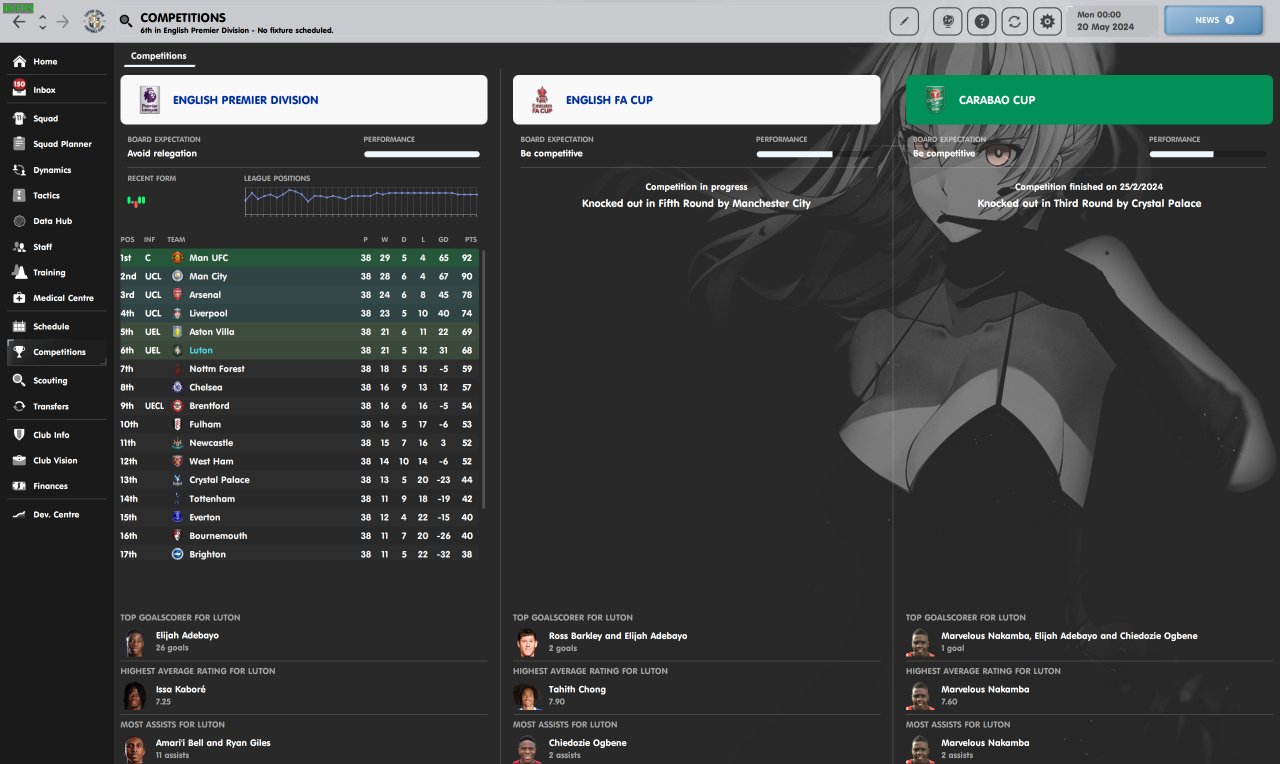1280x764 pixels.
Task: Expand the history up/down chevrons
Action: point(42,21)
